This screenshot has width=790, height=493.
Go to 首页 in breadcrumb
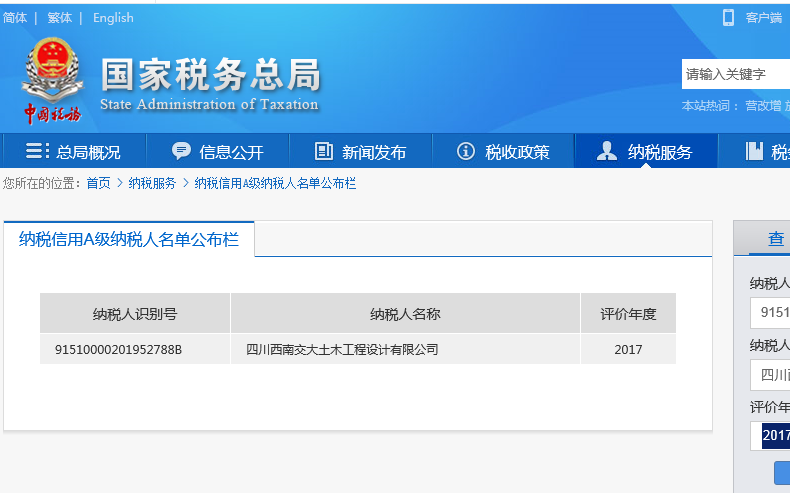coord(98,183)
